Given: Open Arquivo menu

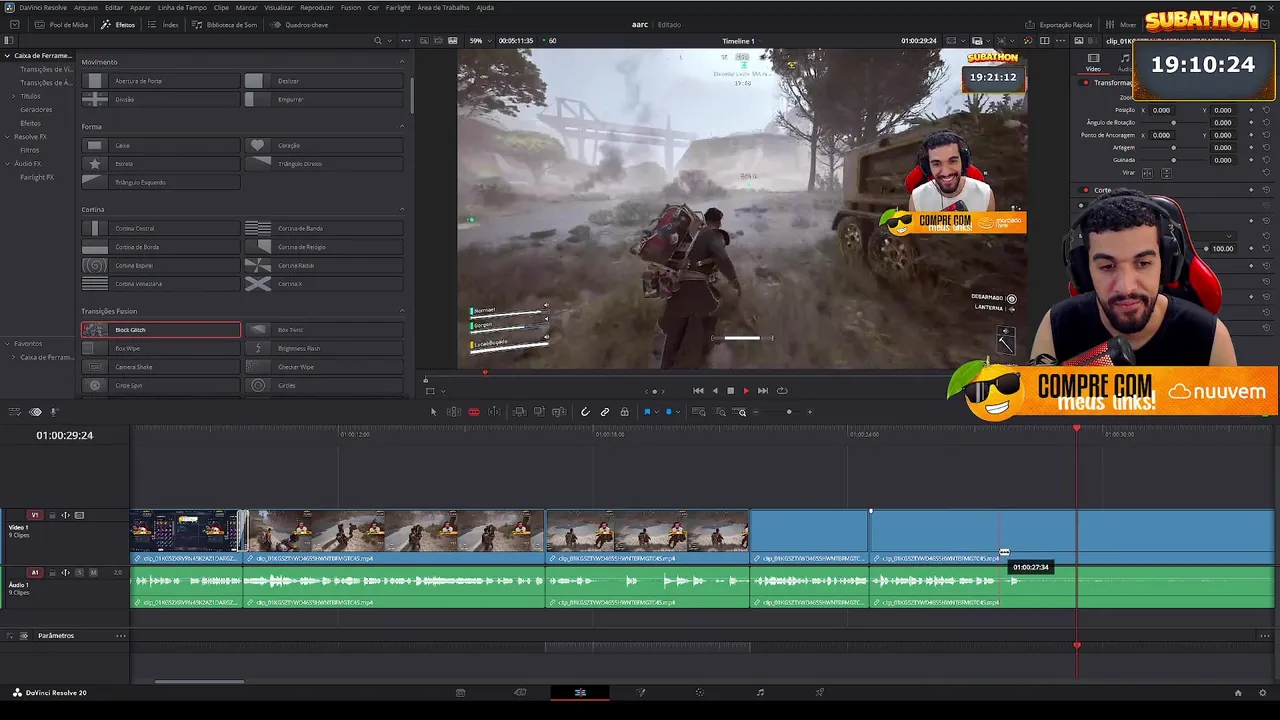Looking at the screenshot, I should pos(86,7).
